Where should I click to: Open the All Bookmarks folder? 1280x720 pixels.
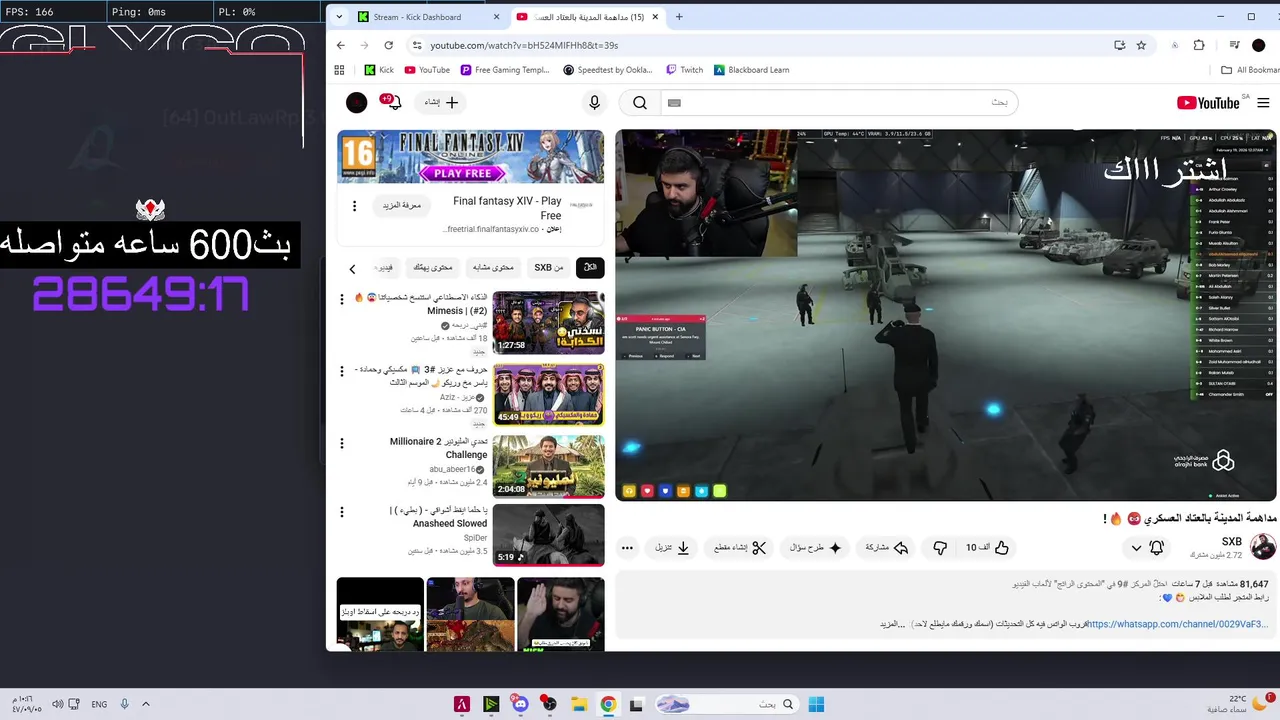(x=1251, y=70)
